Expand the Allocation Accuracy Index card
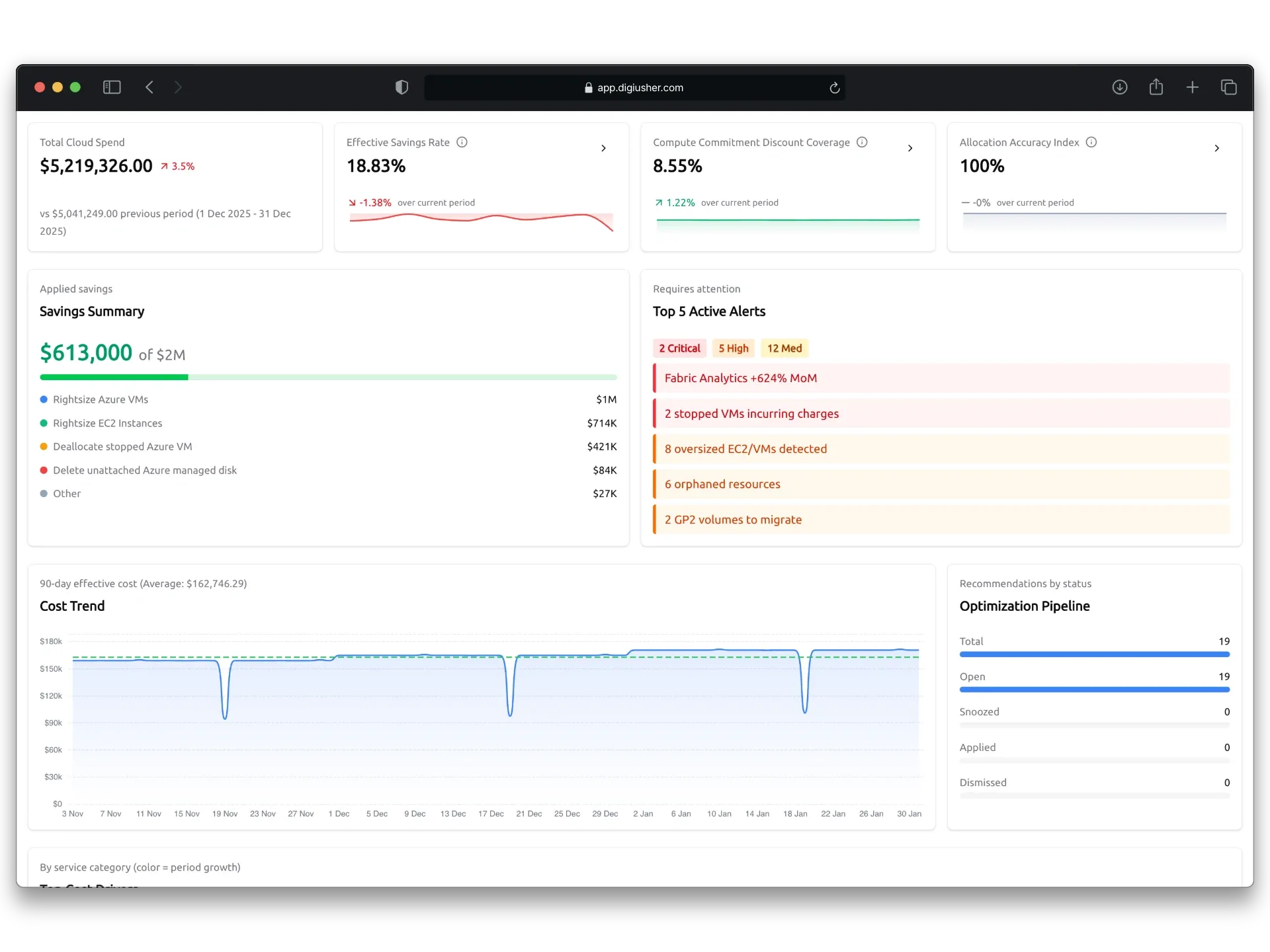This screenshot has width=1270, height=952. pyautogui.click(x=1217, y=148)
